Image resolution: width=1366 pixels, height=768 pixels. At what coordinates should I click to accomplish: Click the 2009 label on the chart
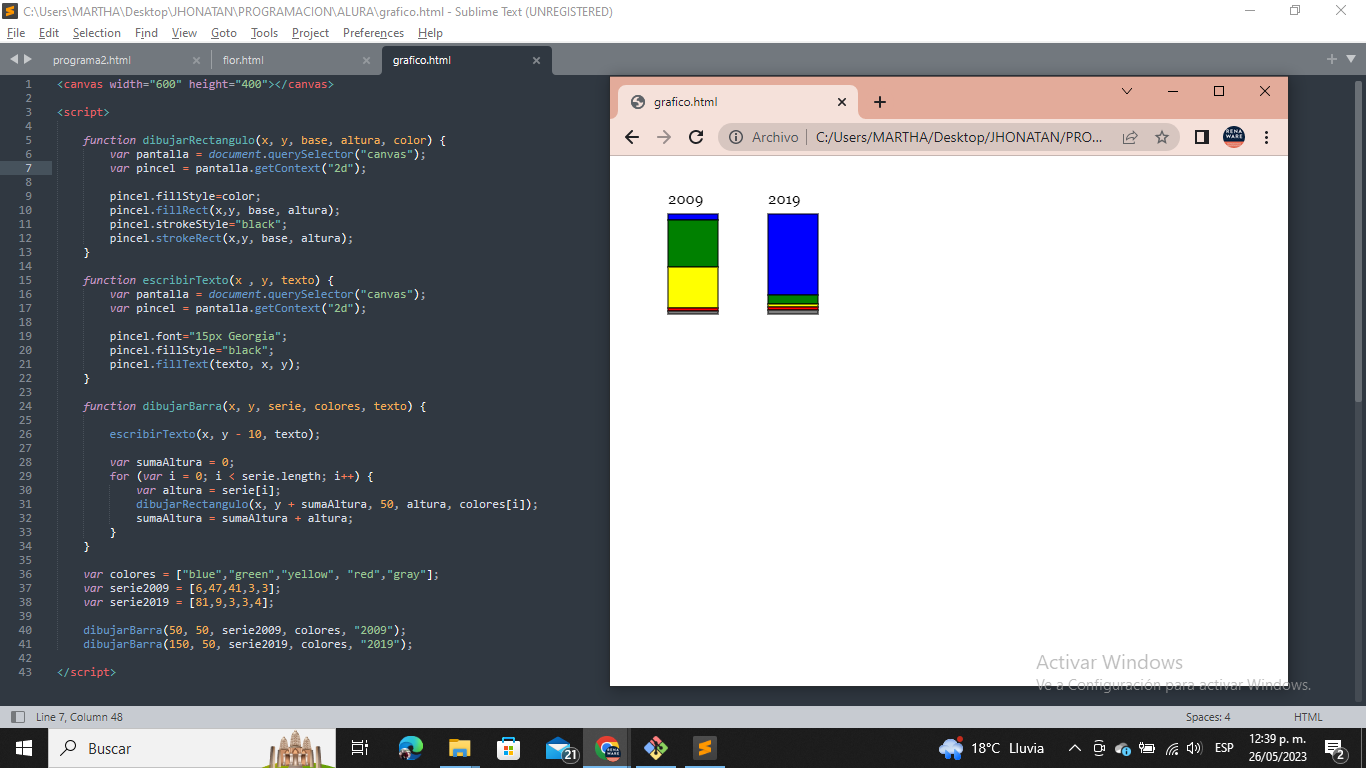pos(685,200)
